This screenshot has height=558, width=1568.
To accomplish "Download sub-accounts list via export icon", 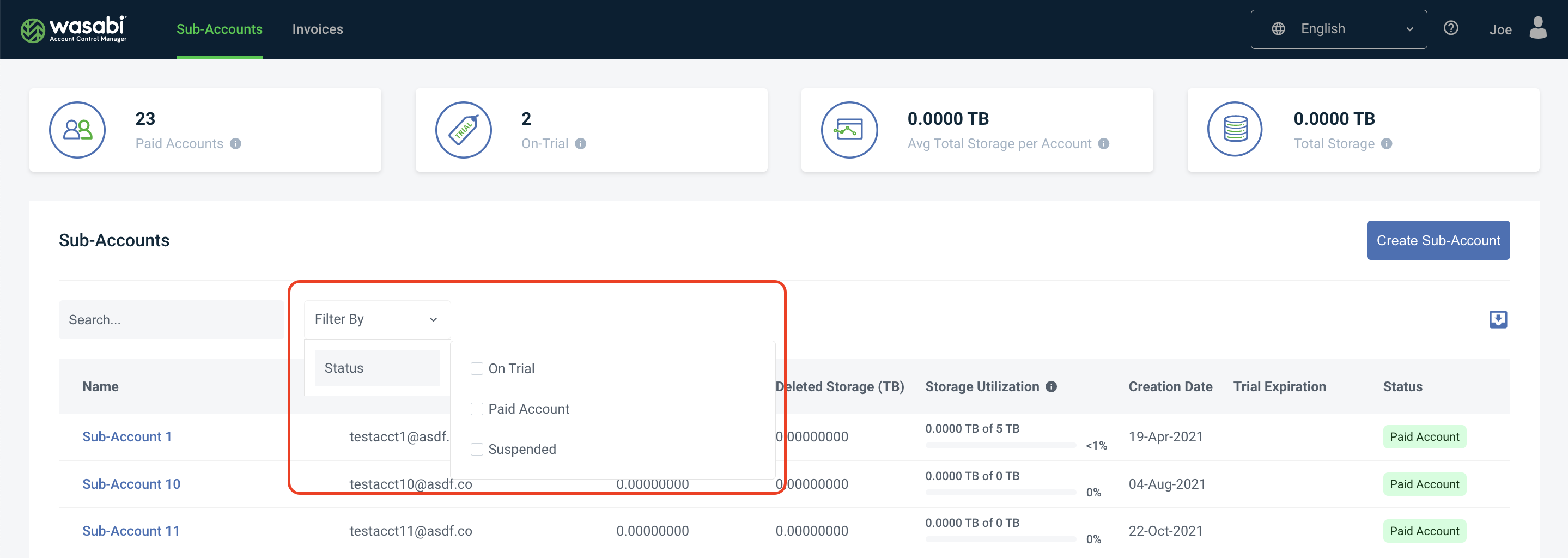I will [1498, 319].
